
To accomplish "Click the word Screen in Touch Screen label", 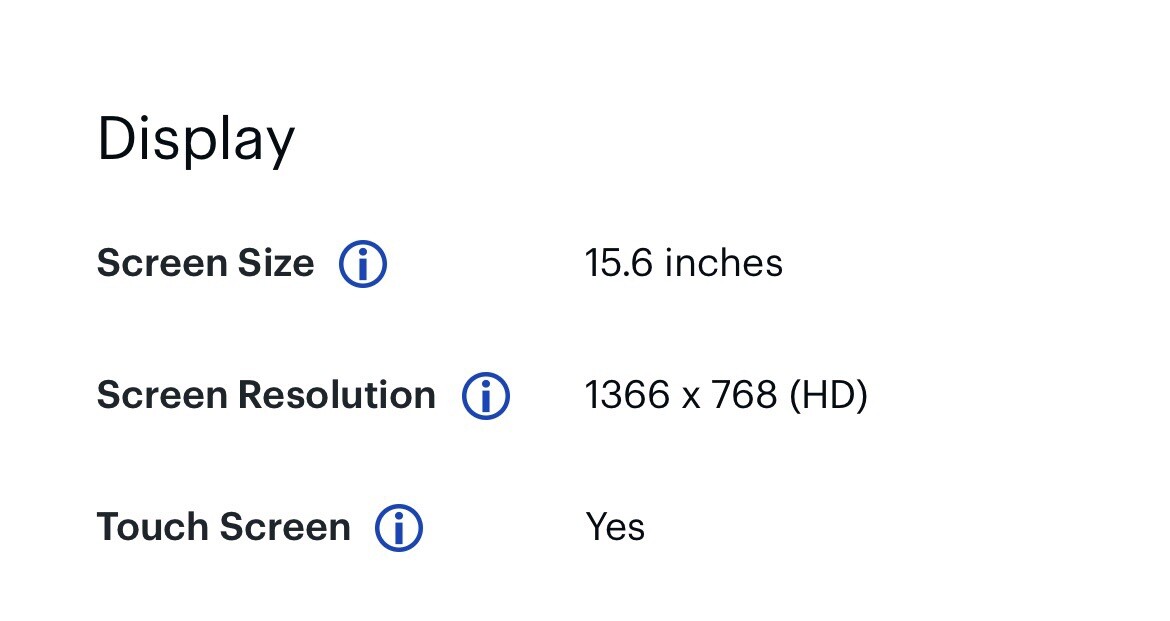I will pos(285,527).
